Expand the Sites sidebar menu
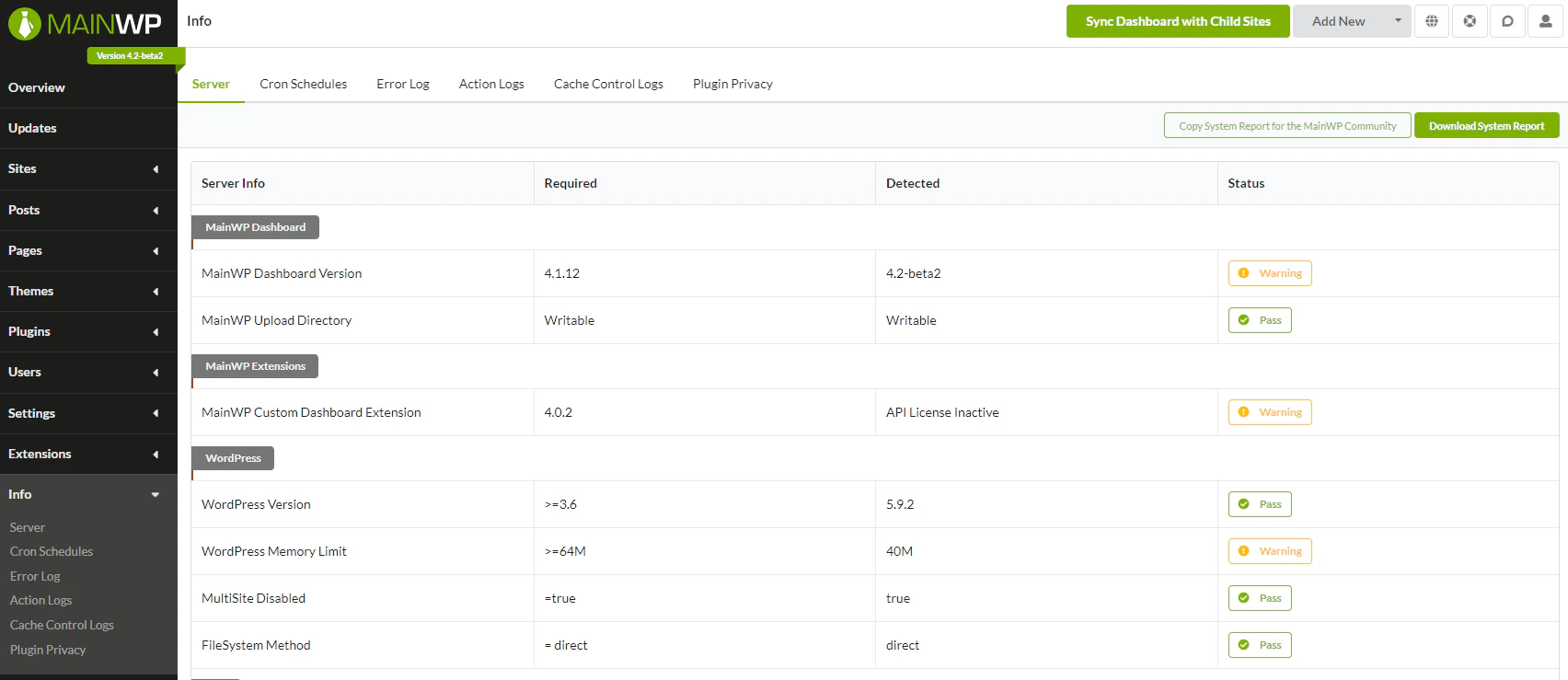The height and width of the screenshot is (680, 1568). point(88,169)
